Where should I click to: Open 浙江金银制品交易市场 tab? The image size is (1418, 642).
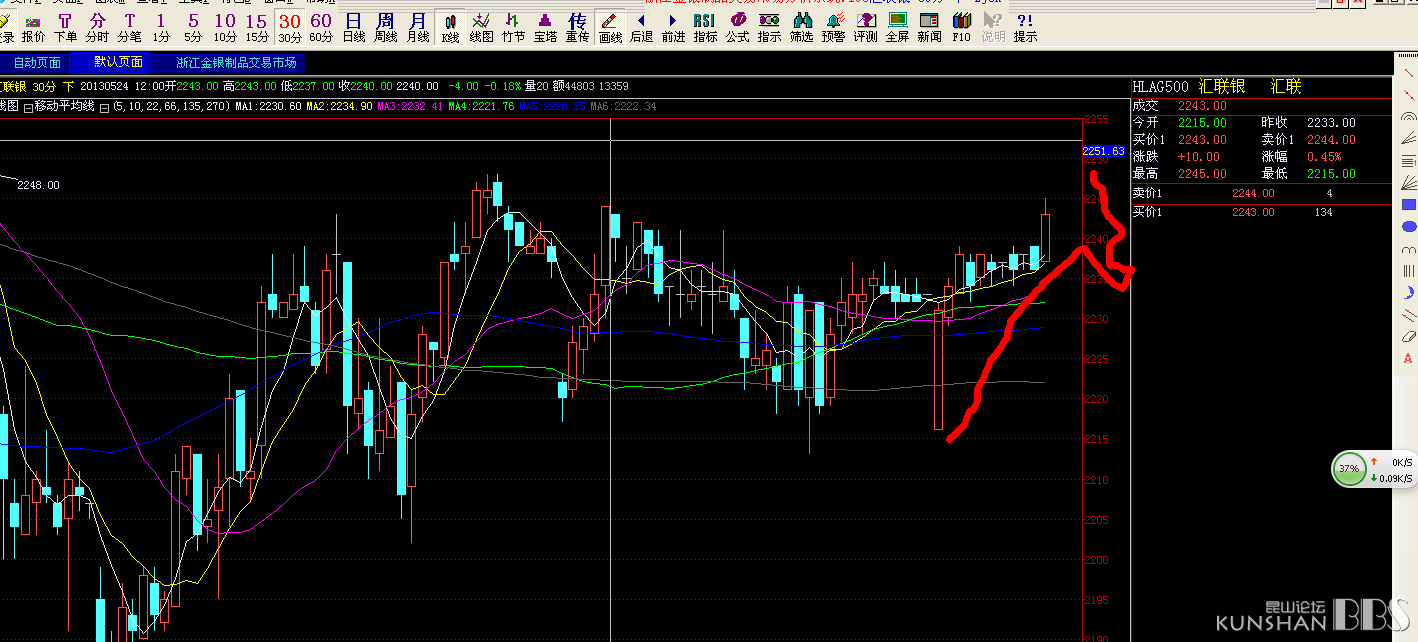click(236, 62)
